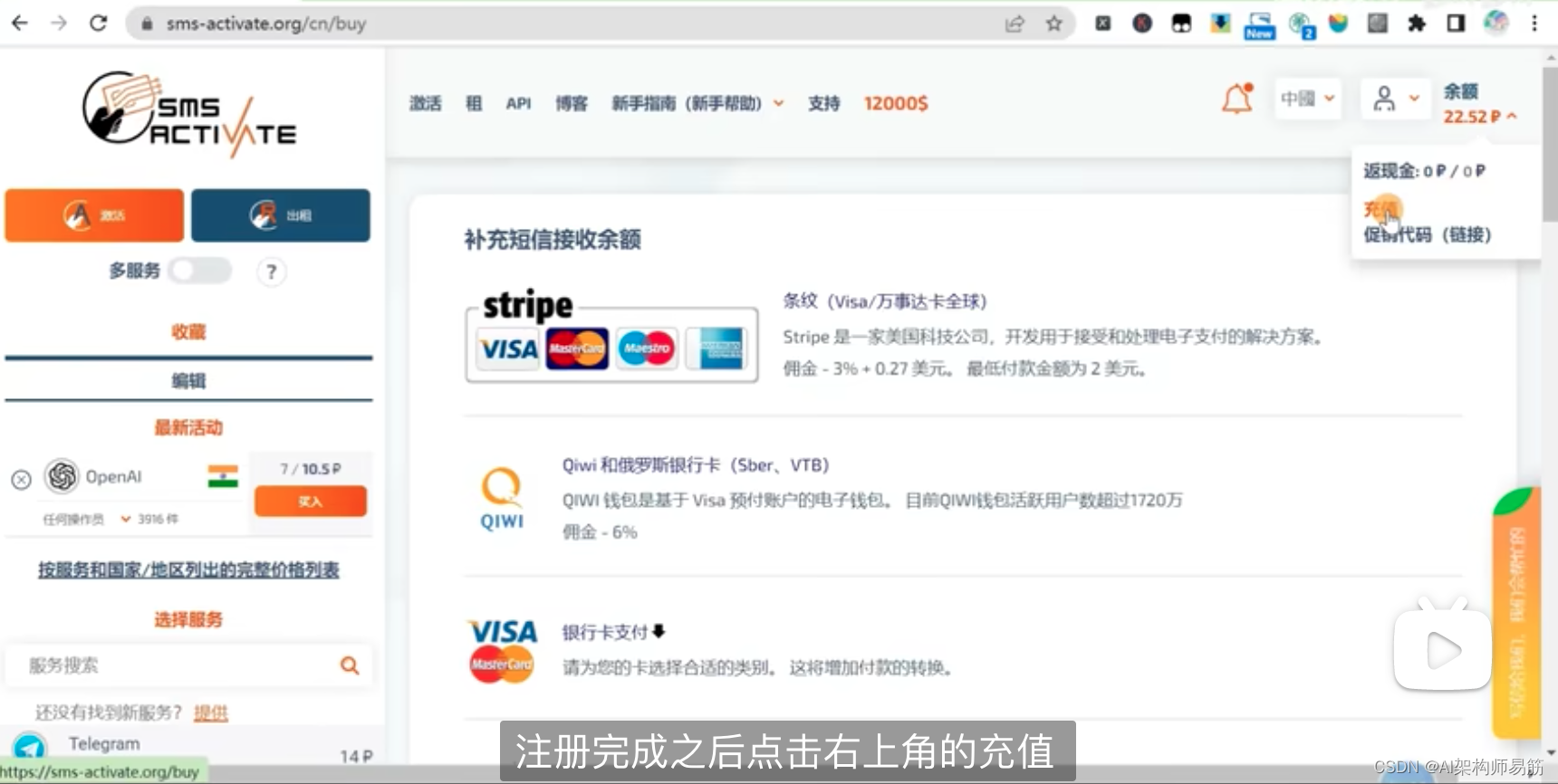The image size is (1558, 784).
Task: Click the address bar URL
Action: [x=266, y=24]
